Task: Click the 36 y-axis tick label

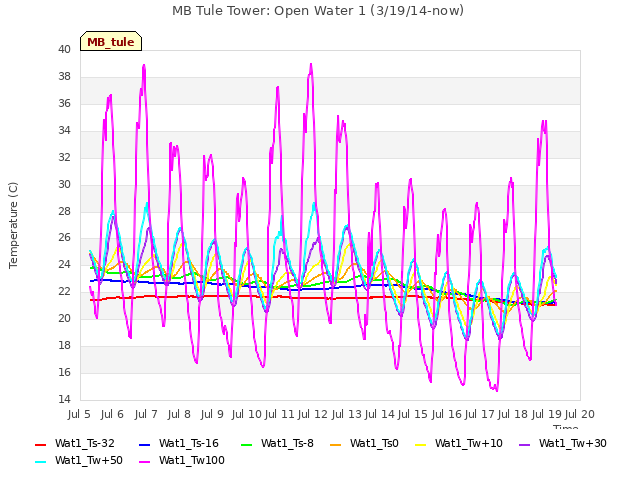Action: [64, 104]
